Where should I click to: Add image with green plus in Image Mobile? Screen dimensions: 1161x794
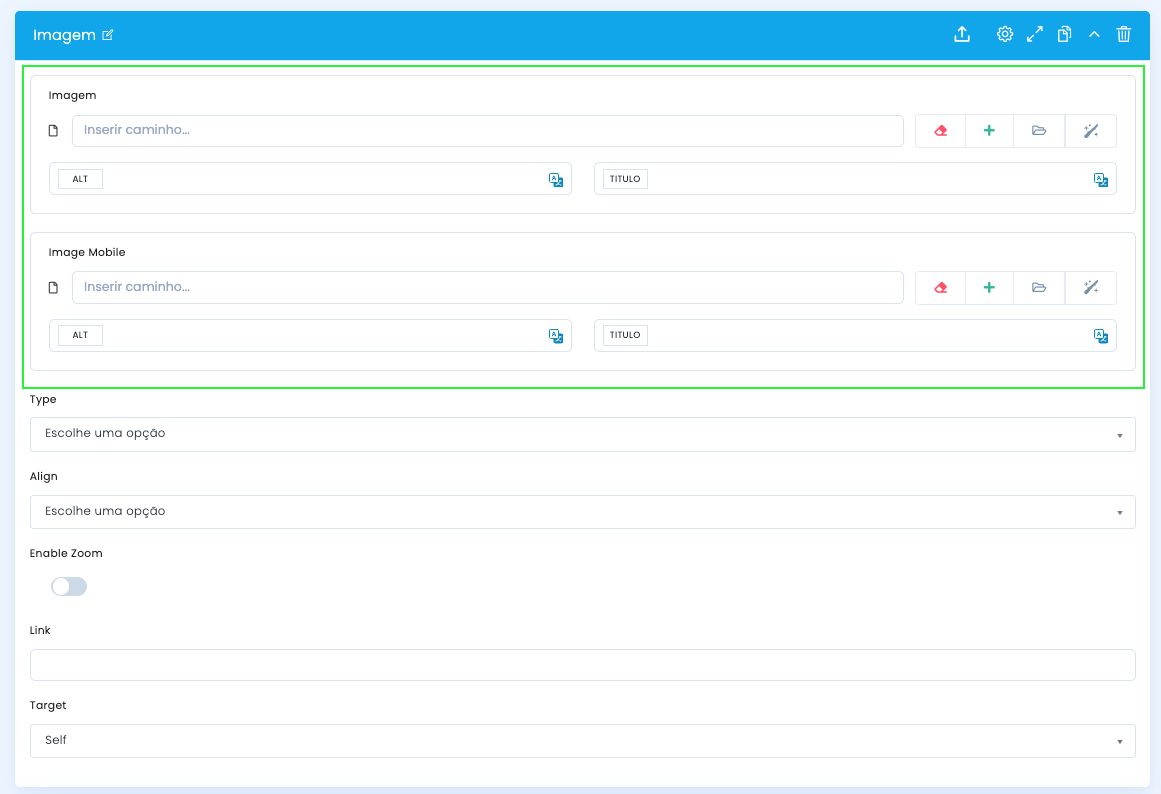(x=989, y=287)
